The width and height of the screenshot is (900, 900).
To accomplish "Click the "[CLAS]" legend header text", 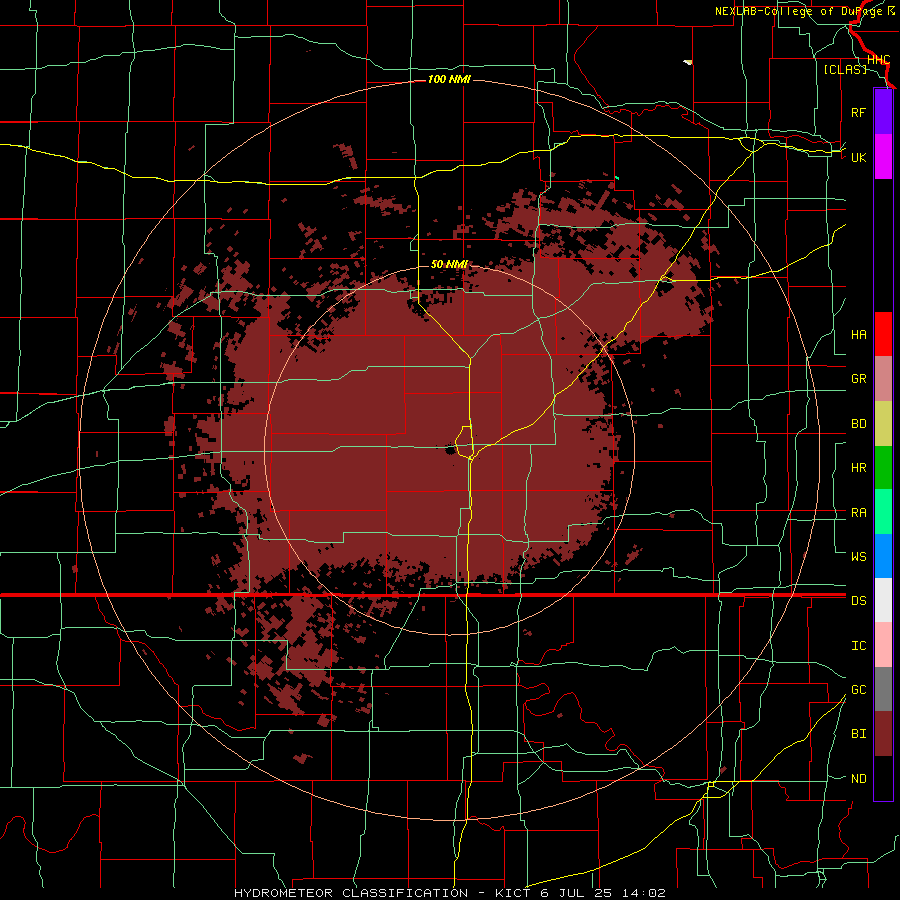I will coord(845,69).
